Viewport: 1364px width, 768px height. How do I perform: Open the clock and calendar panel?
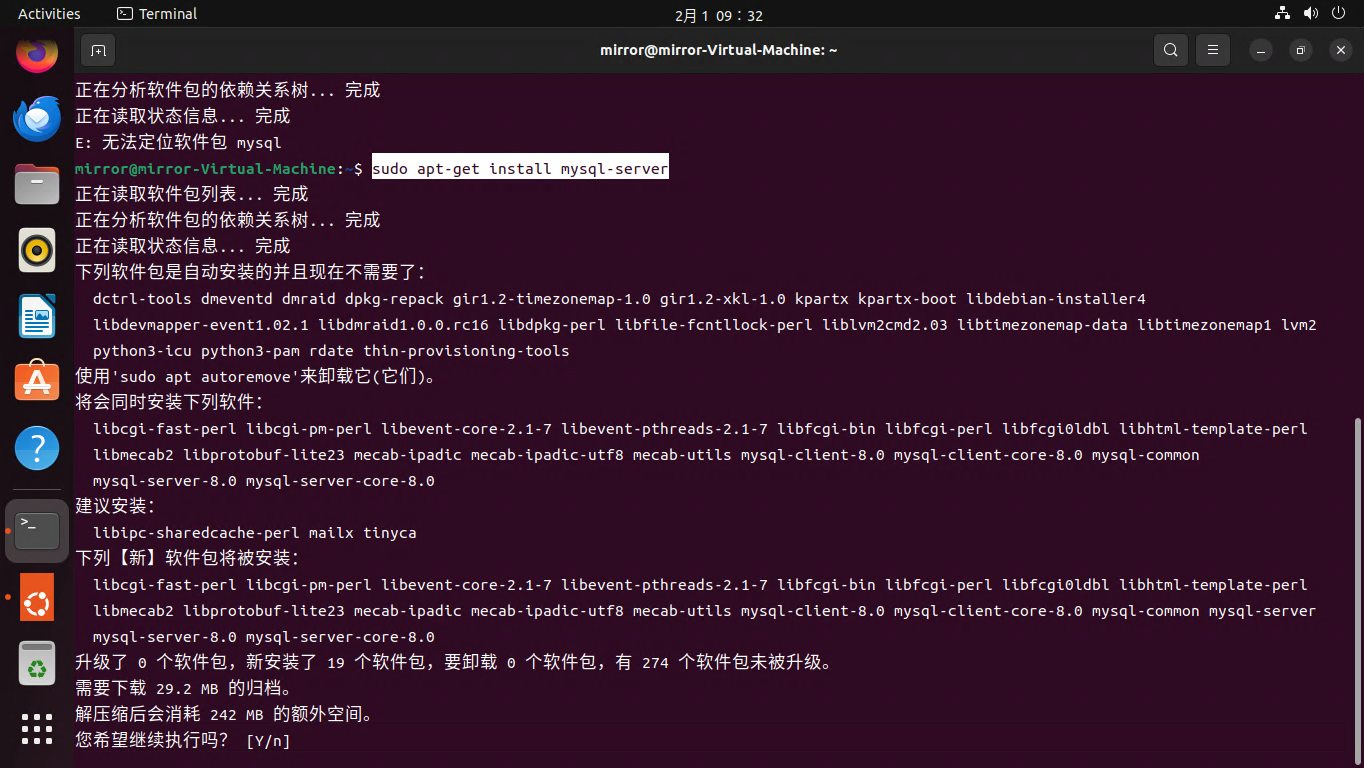(719, 15)
